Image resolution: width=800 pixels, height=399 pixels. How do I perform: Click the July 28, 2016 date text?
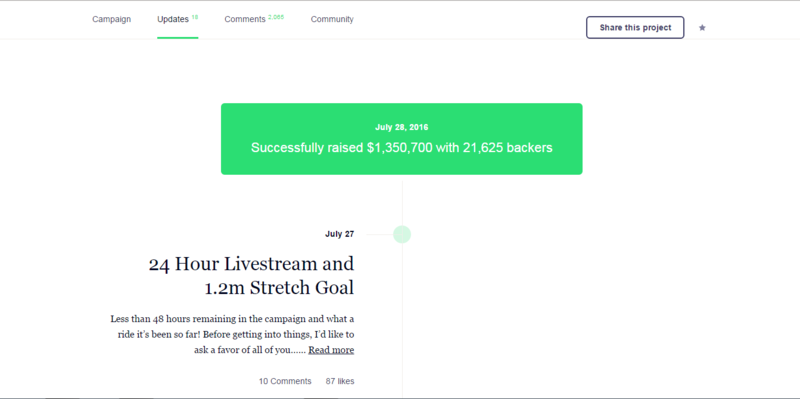(402, 127)
